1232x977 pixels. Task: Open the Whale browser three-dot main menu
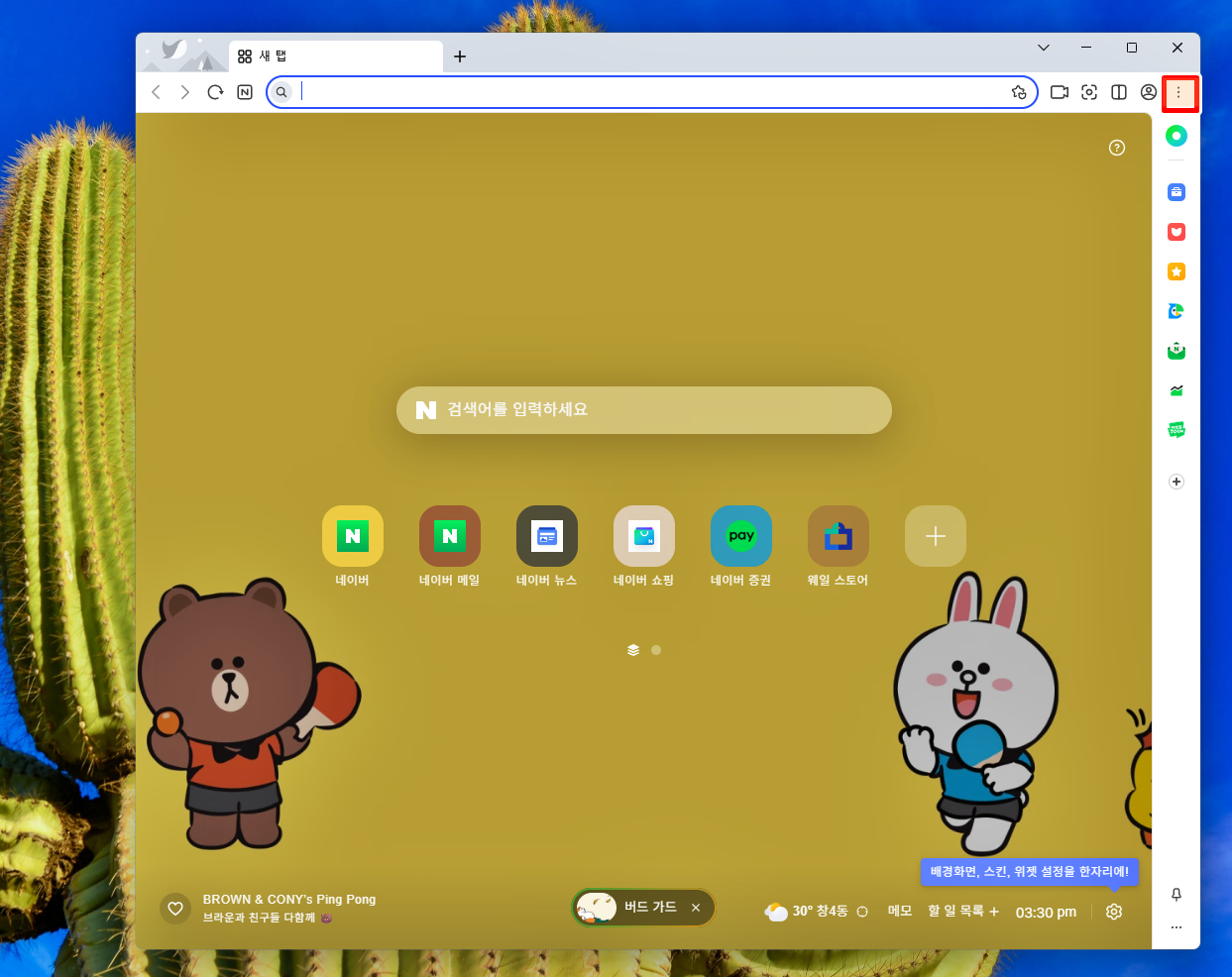(1178, 92)
